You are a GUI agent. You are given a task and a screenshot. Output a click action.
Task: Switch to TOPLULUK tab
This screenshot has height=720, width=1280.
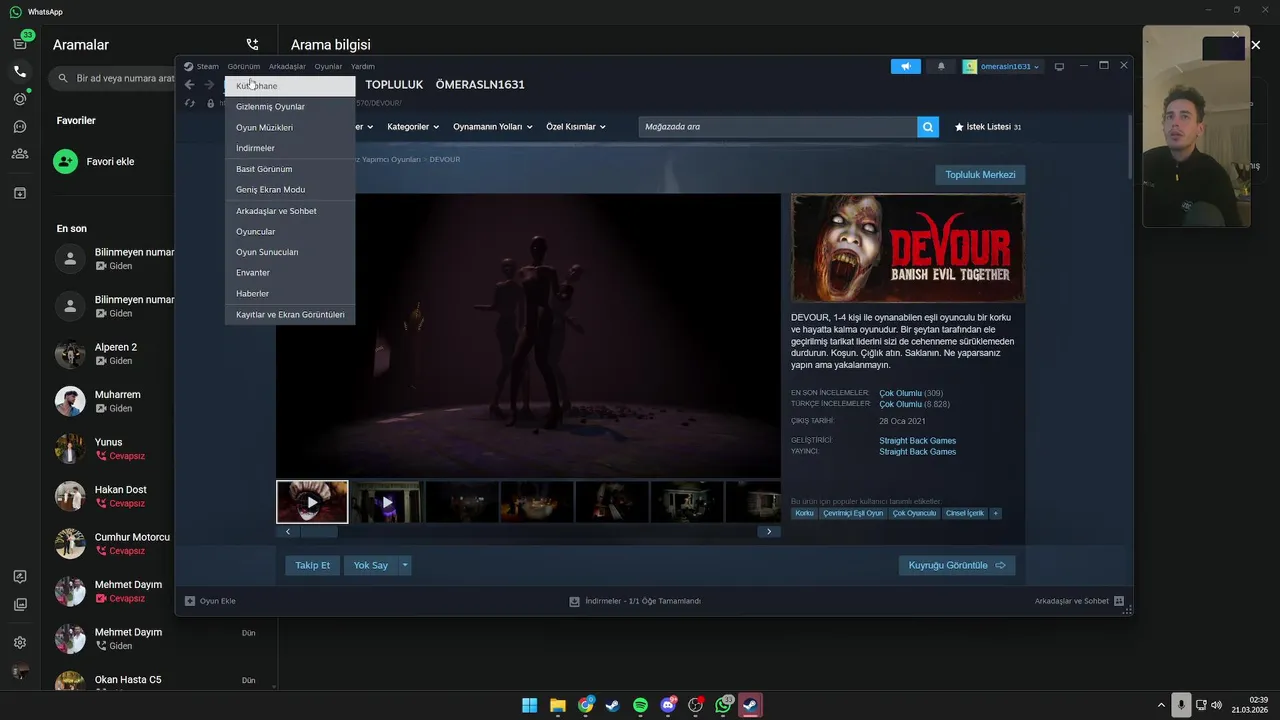(x=394, y=85)
